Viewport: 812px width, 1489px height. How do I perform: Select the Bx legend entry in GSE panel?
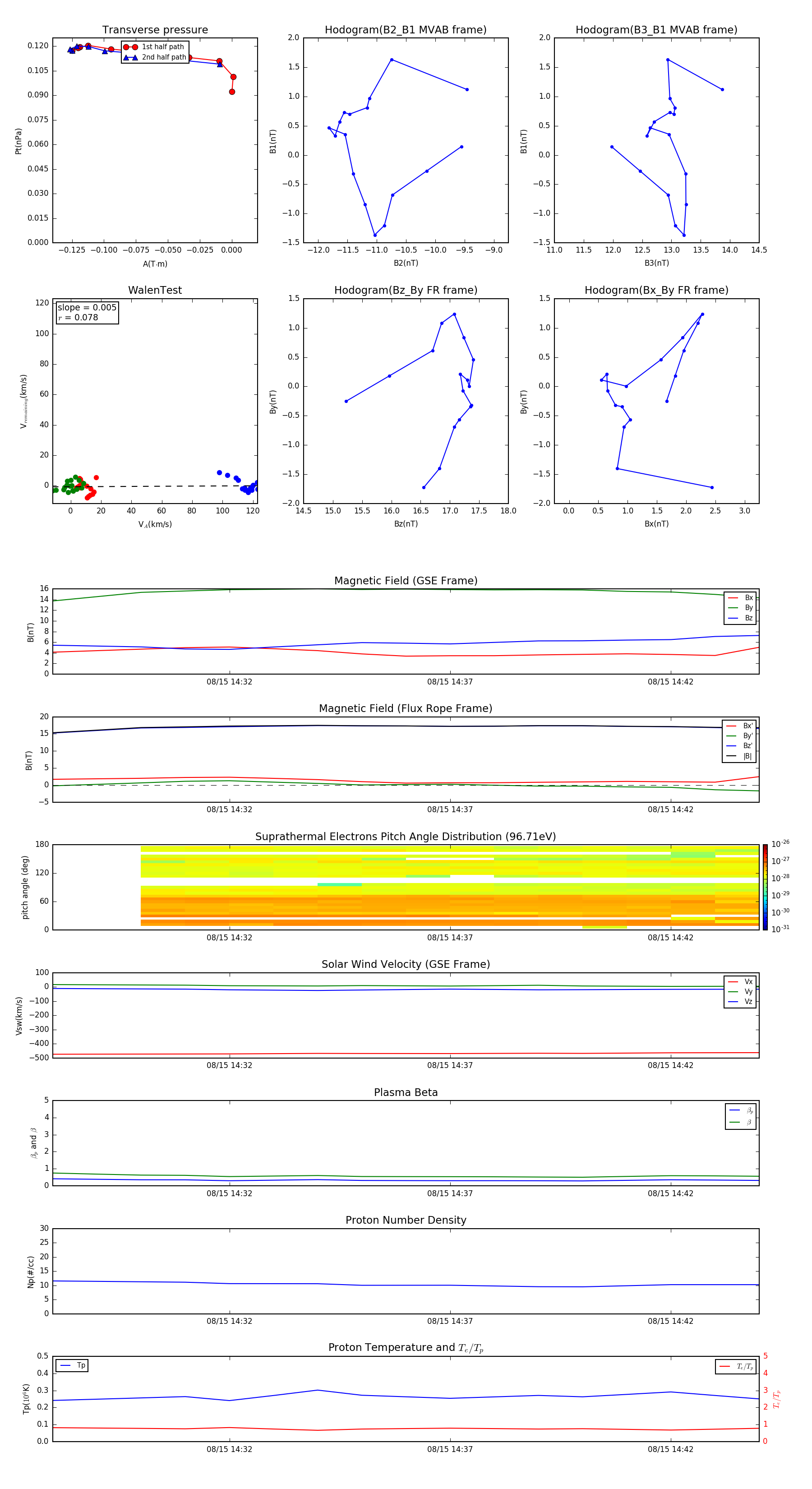point(740,598)
